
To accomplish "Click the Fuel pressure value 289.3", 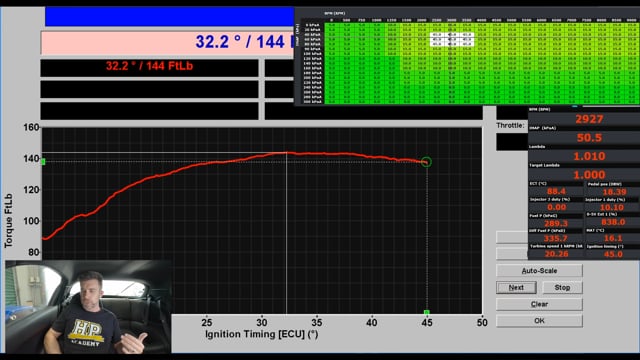I will (x=556, y=223).
